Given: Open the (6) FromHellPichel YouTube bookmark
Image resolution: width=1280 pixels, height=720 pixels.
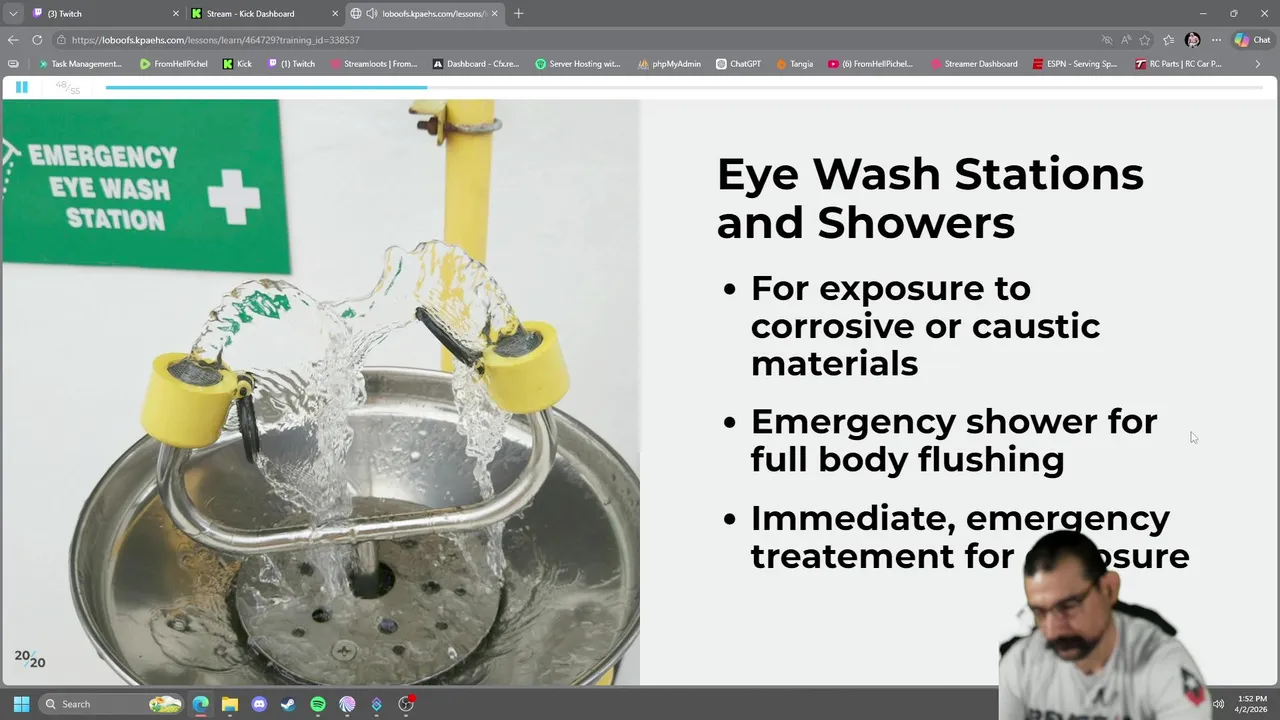Looking at the screenshot, I should click(x=871, y=64).
